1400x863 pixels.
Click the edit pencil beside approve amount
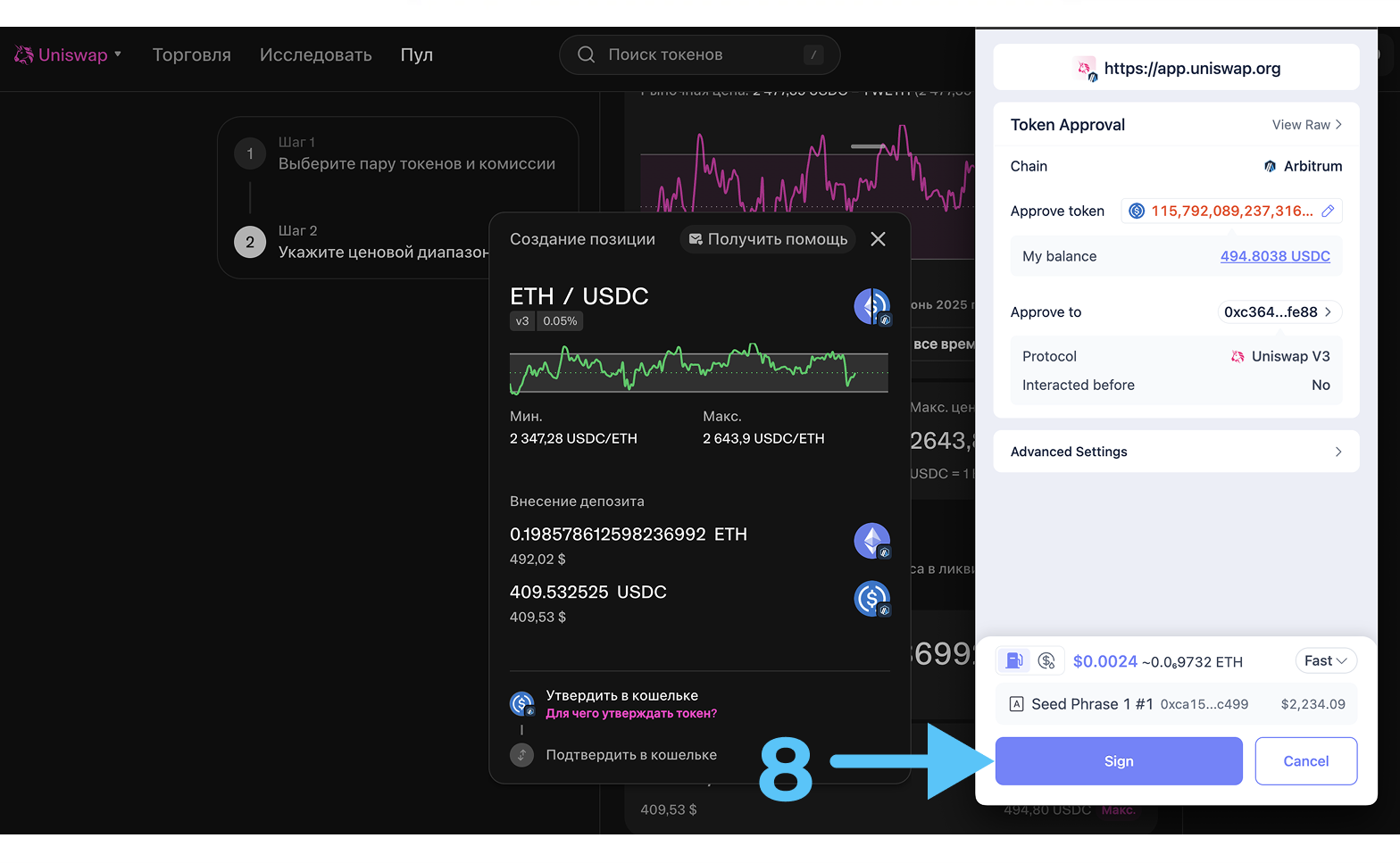click(1328, 212)
